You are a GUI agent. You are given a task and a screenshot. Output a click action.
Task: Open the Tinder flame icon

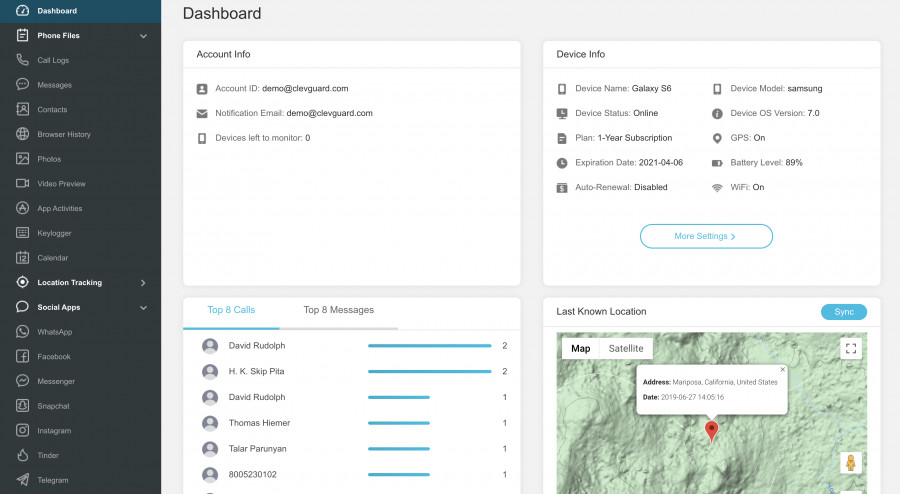coord(22,455)
